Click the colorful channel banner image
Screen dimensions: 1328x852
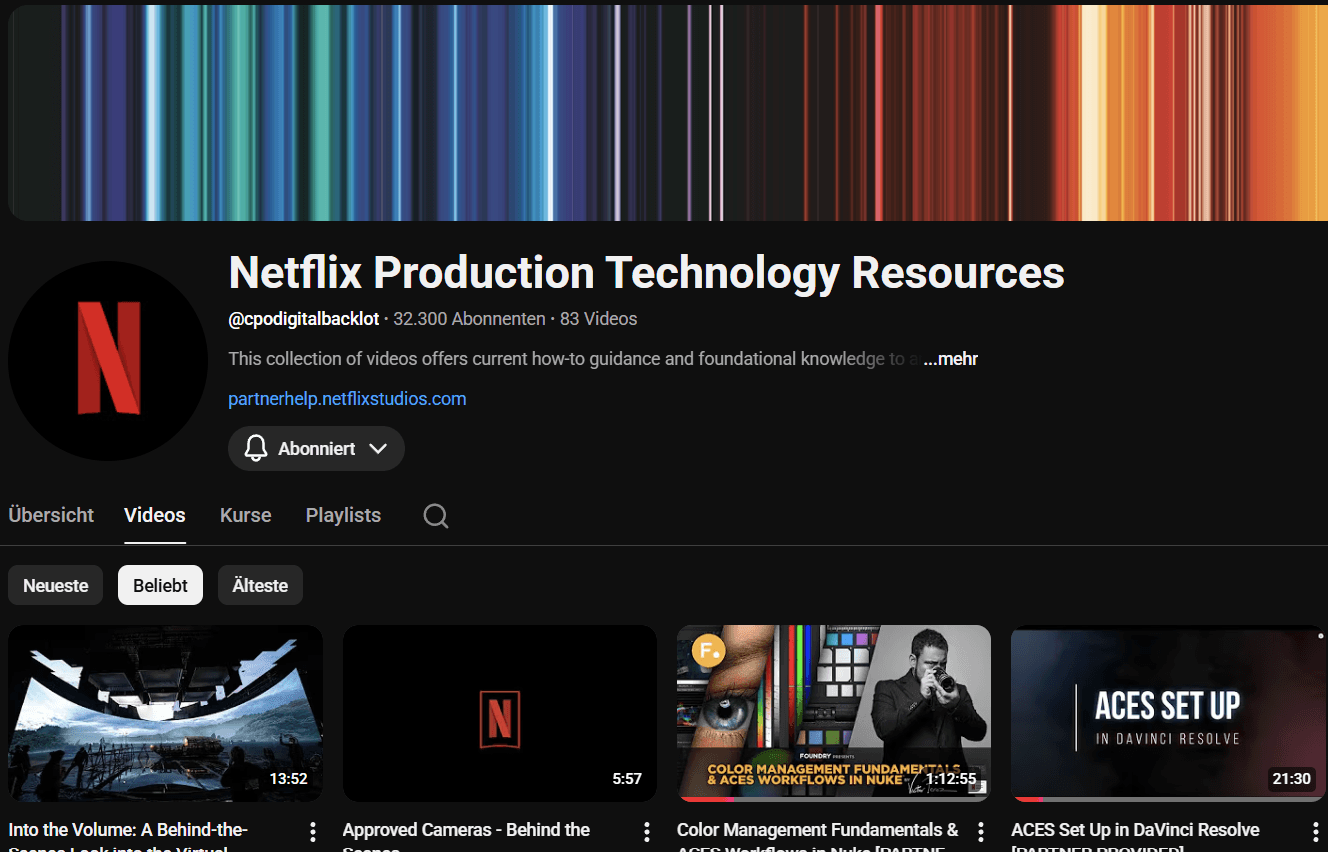coord(668,112)
